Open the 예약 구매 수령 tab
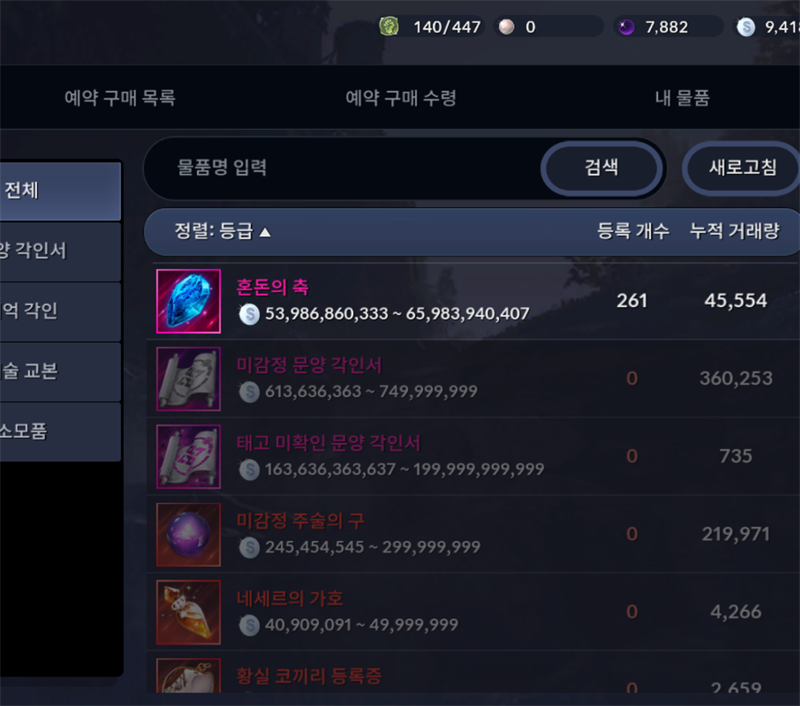The width and height of the screenshot is (800, 706). (401, 97)
